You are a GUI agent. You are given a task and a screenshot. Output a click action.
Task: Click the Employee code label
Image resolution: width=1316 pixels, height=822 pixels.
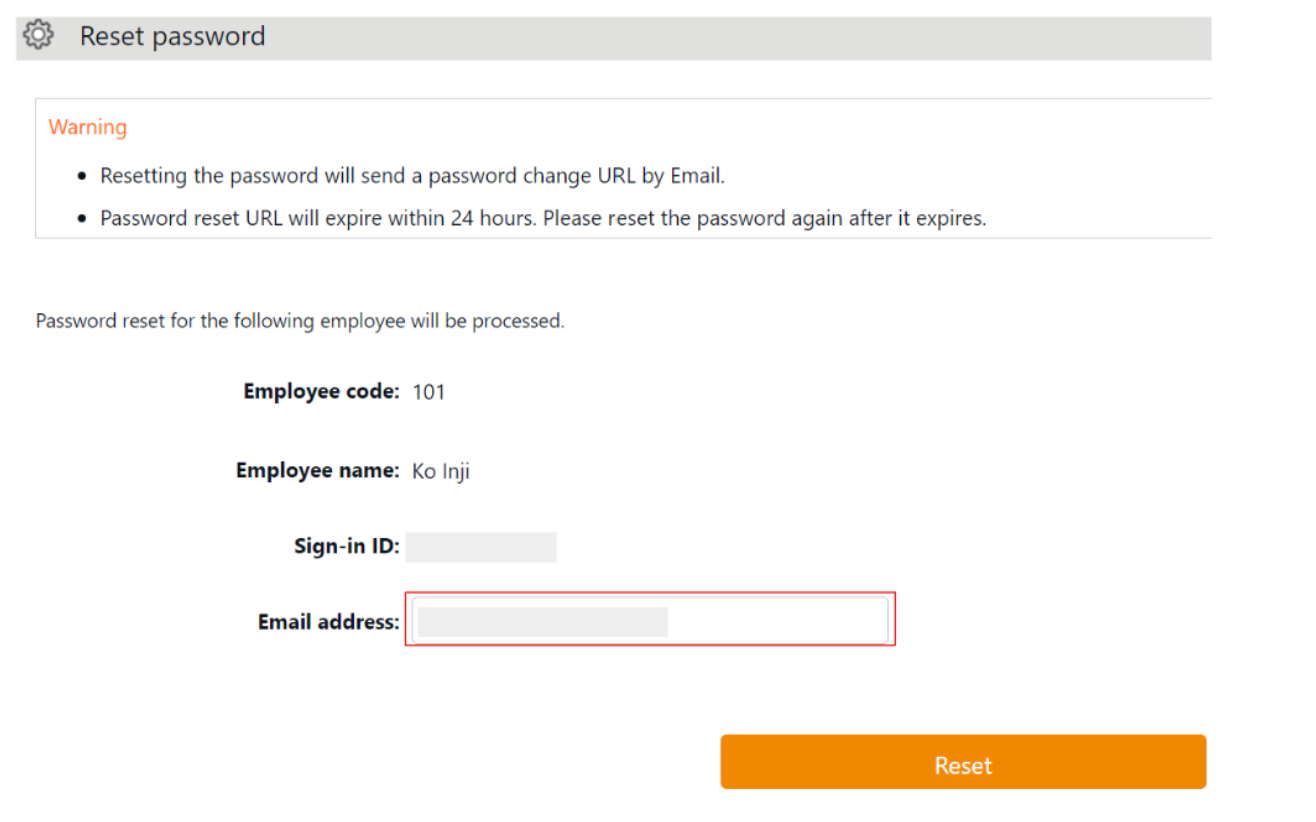tap(321, 391)
